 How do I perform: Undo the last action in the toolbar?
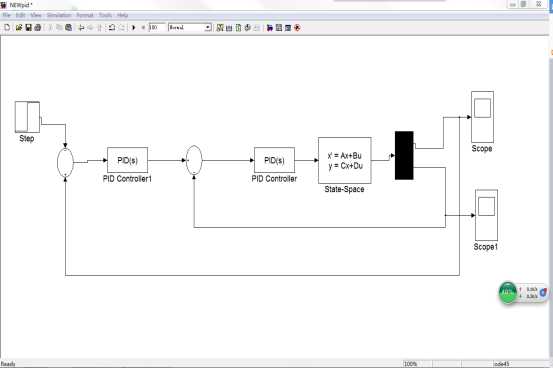pos(112,28)
